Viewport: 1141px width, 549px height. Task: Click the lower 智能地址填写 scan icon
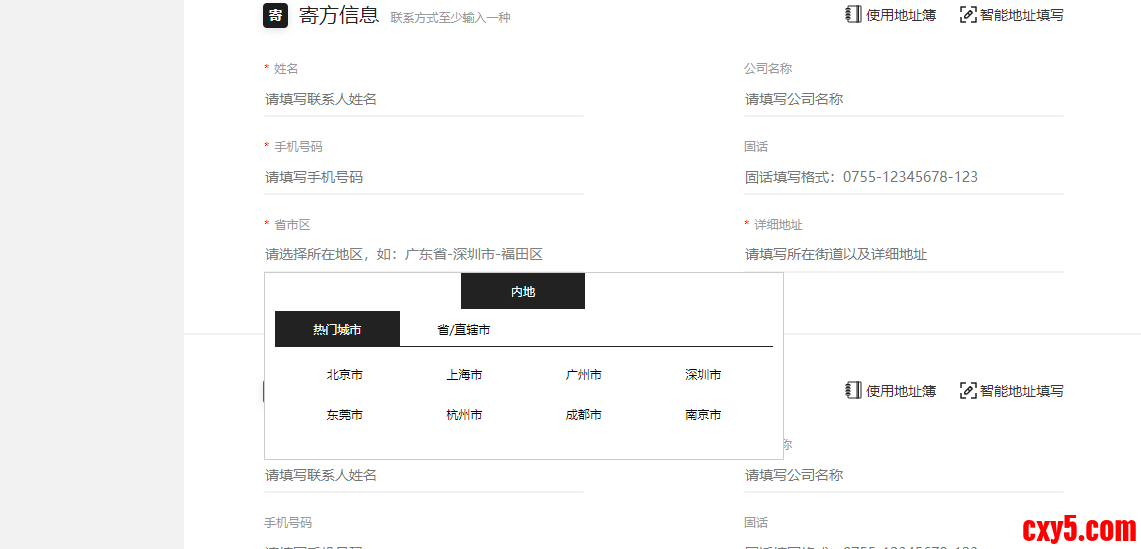(x=967, y=390)
